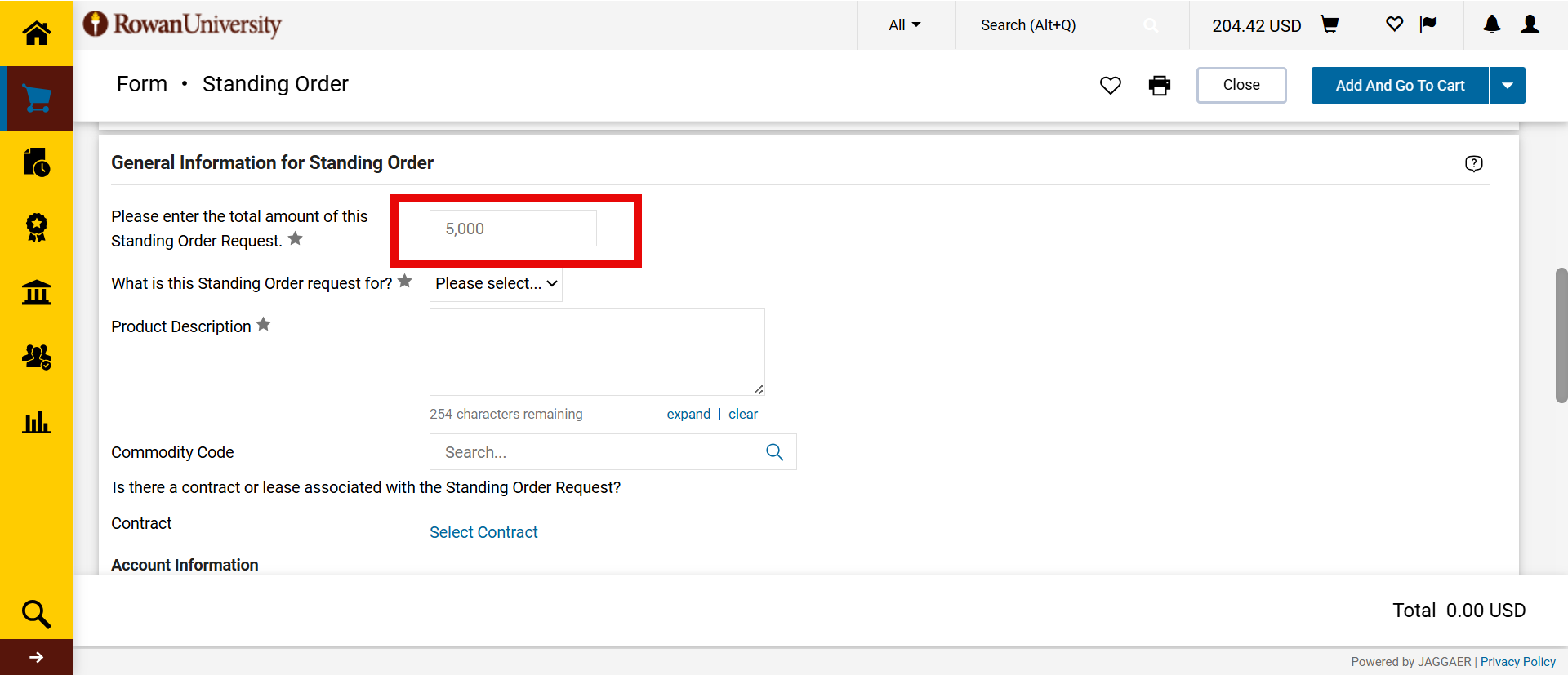Click the Close button
1568x675 pixels.
1241,86
